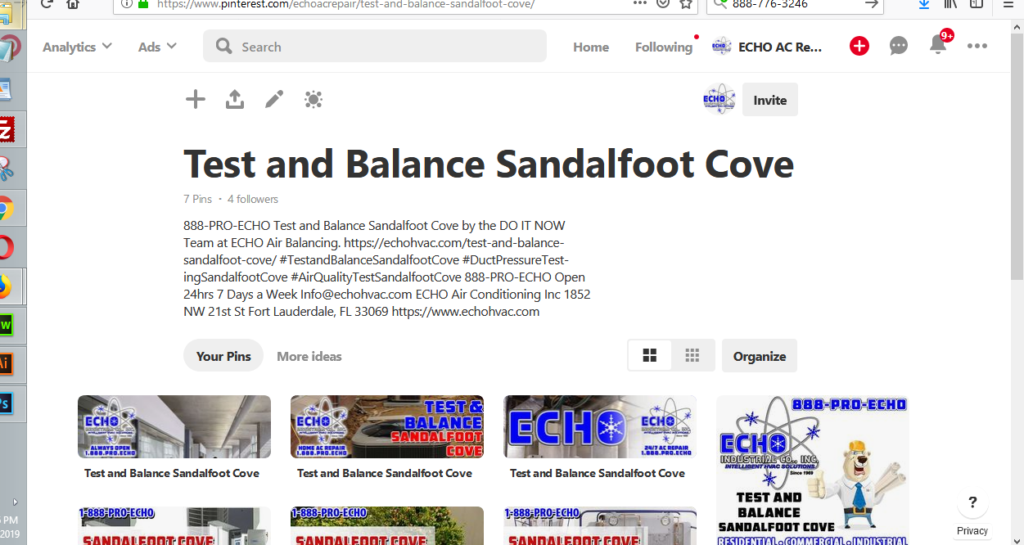This screenshot has height=545, width=1024.
Task: Open the notifications bell icon
Action: (x=938, y=45)
